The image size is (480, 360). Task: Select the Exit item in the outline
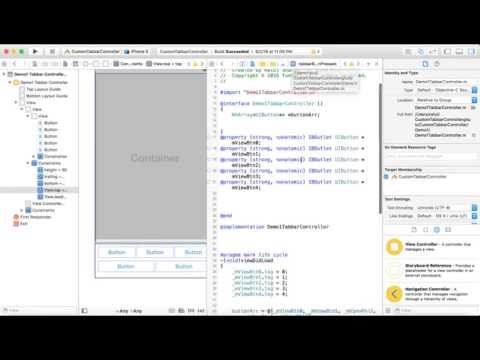pyautogui.click(x=20, y=223)
